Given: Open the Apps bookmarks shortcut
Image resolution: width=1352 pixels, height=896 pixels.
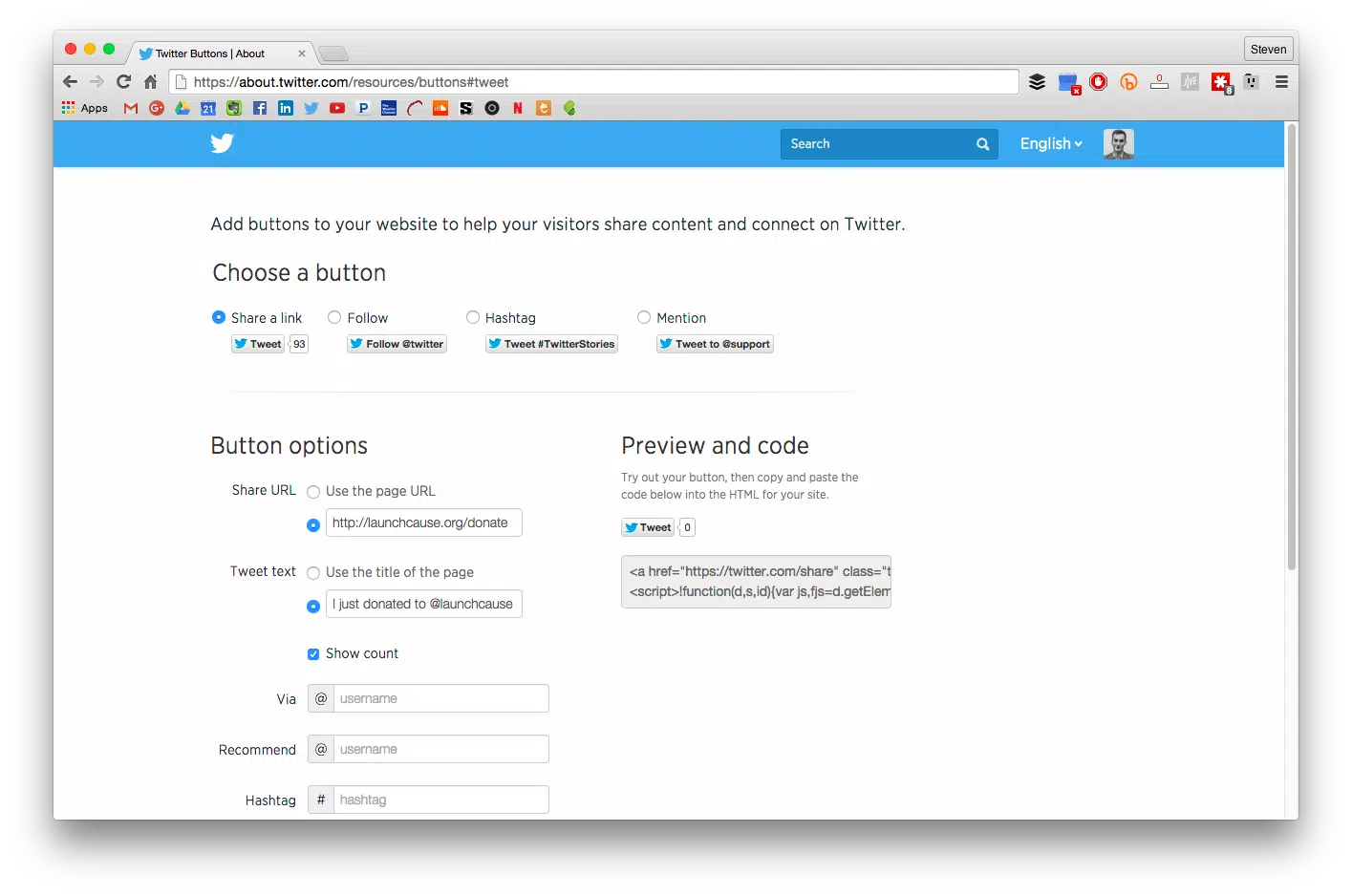Looking at the screenshot, I should pos(85,108).
